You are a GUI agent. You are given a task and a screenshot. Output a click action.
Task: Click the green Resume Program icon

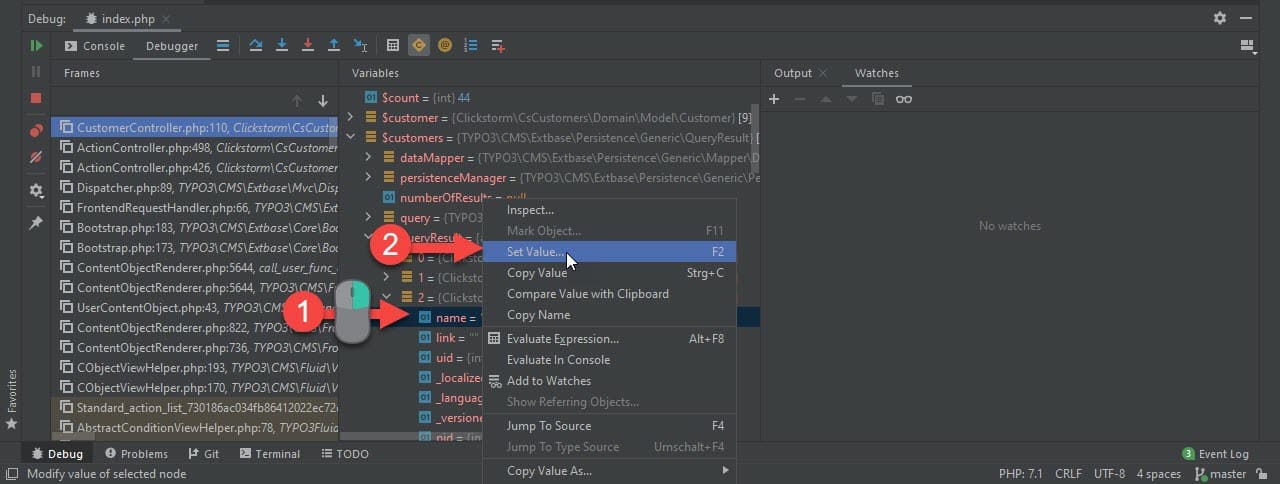36,46
